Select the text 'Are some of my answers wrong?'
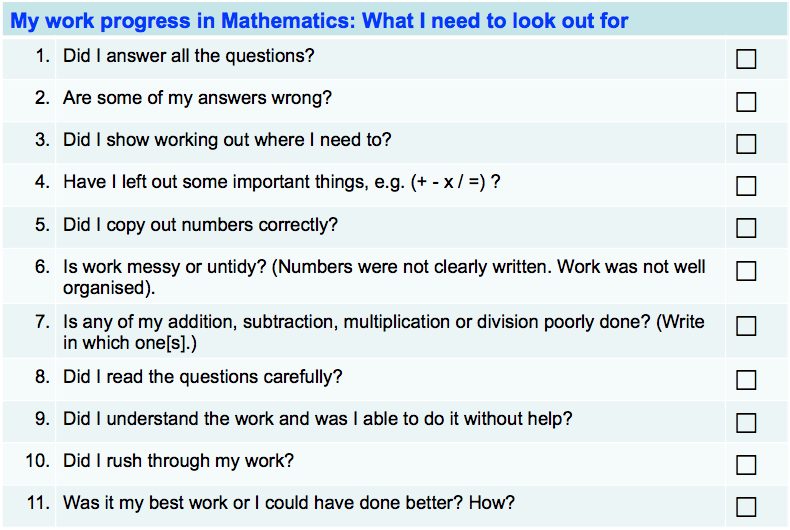 point(197,98)
